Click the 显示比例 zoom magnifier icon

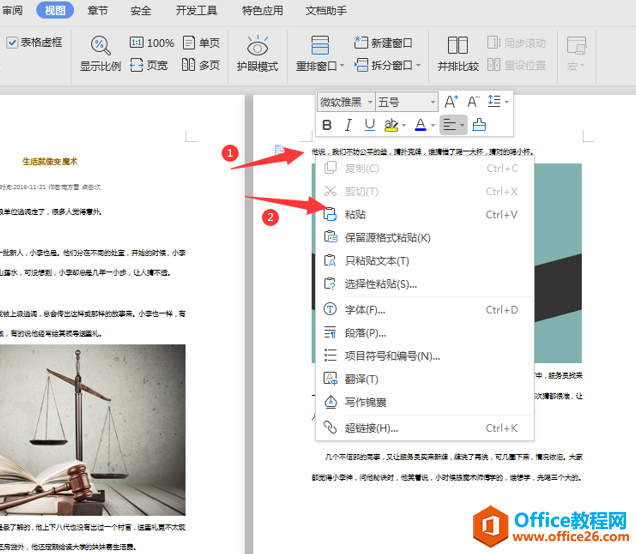click(x=101, y=45)
